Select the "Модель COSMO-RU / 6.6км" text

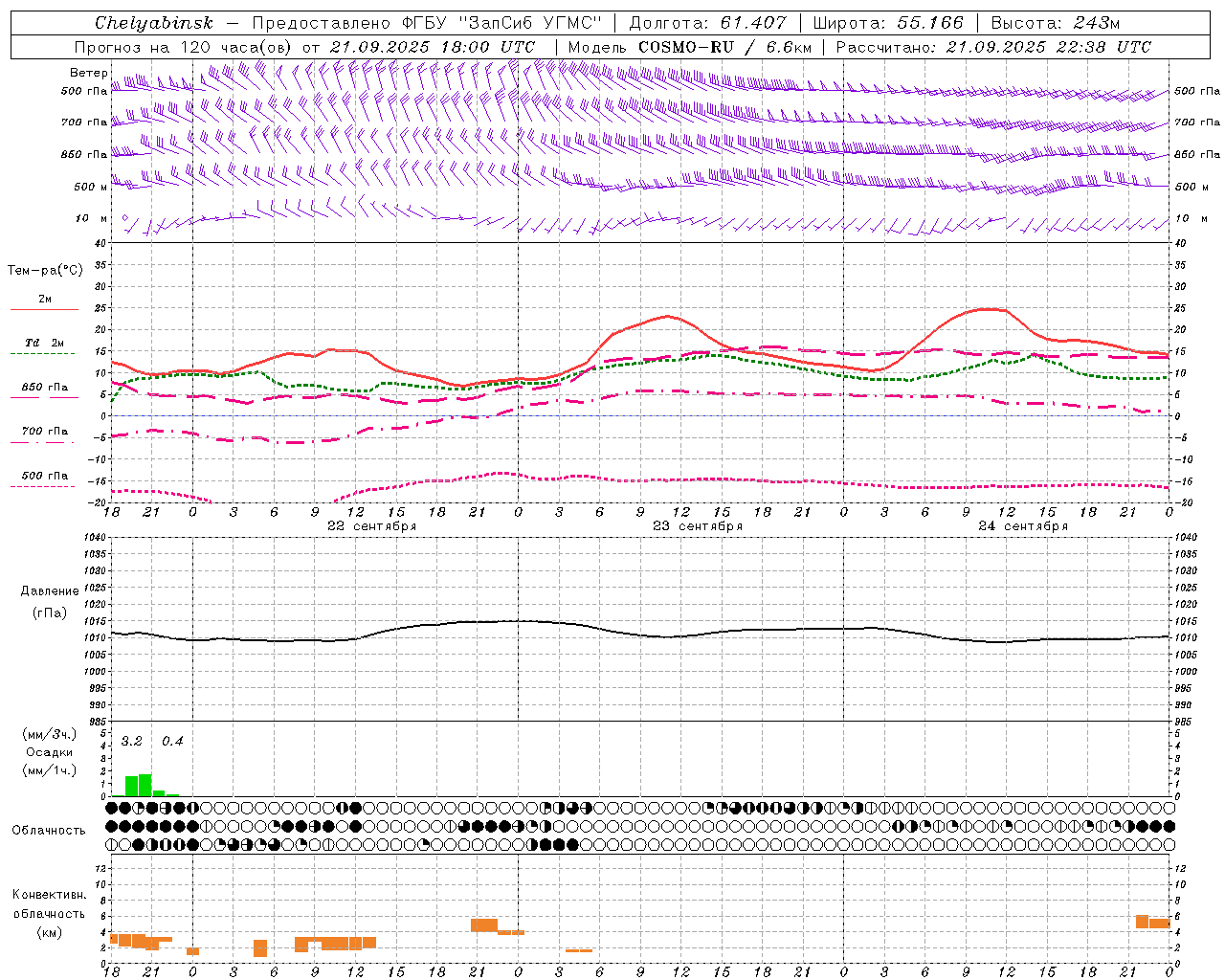tap(689, 47)
